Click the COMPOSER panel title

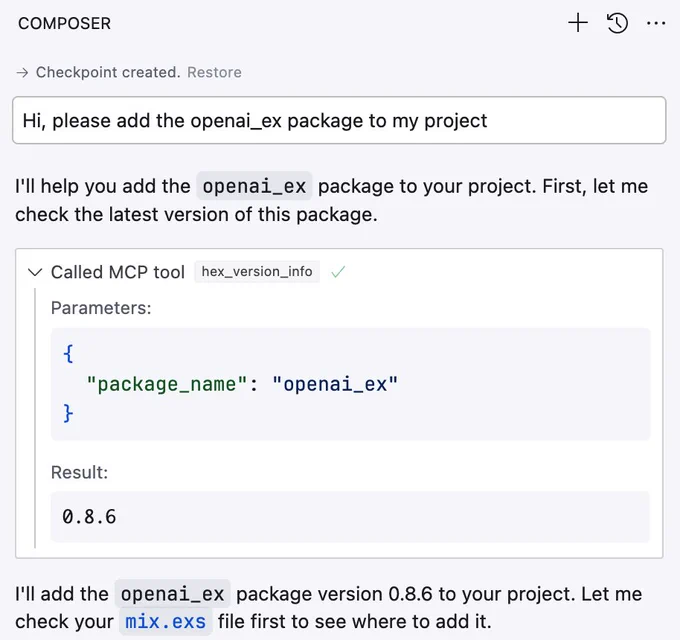click(x=65, y=23)
